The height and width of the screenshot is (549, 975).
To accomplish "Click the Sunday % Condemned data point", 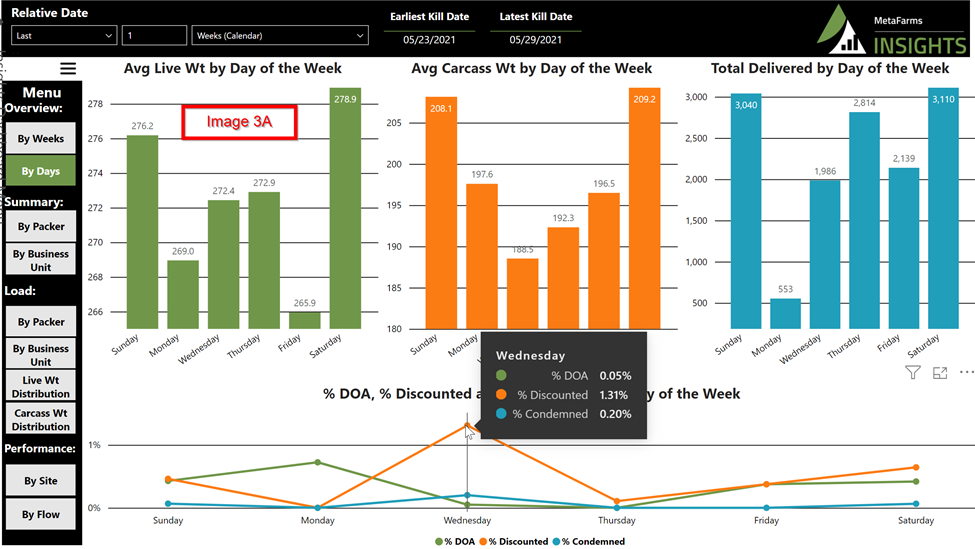I will (x=168, y=504).
